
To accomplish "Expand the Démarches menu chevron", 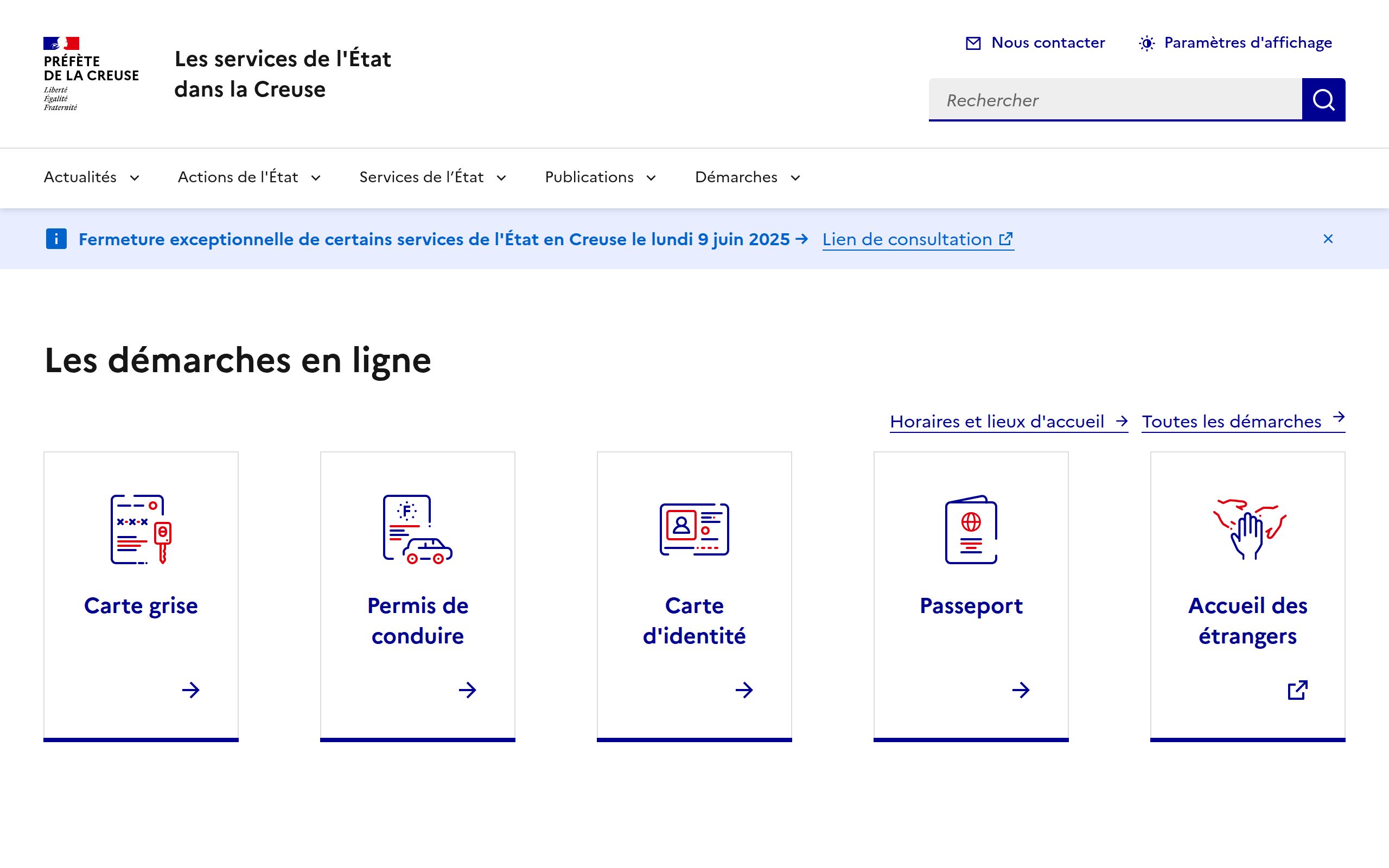I will (795, 178).
